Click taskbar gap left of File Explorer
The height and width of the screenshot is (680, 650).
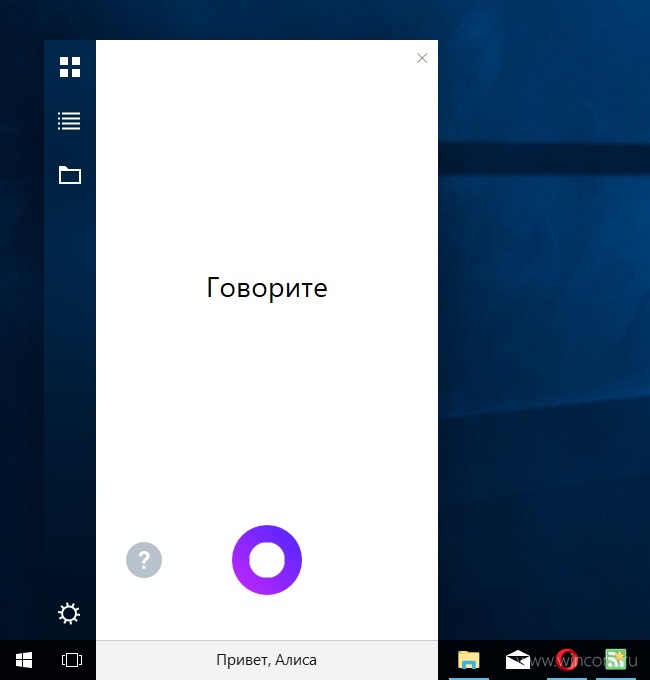(x=445, y=660)
